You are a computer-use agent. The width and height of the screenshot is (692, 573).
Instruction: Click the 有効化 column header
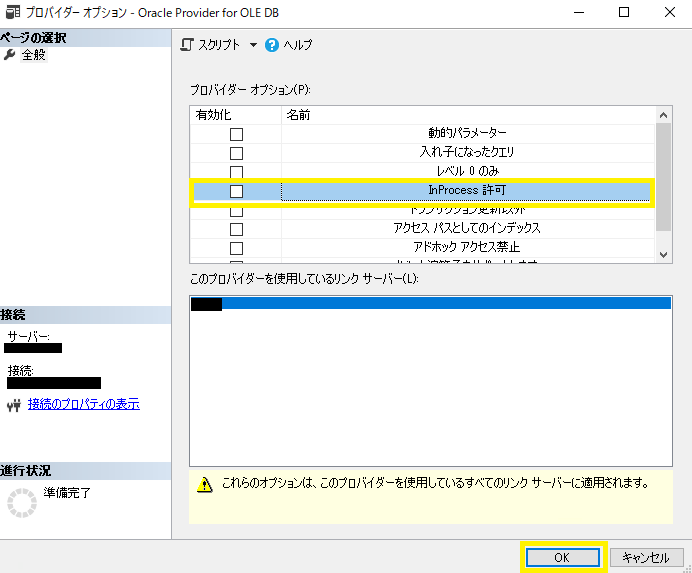tap(236, 115)
